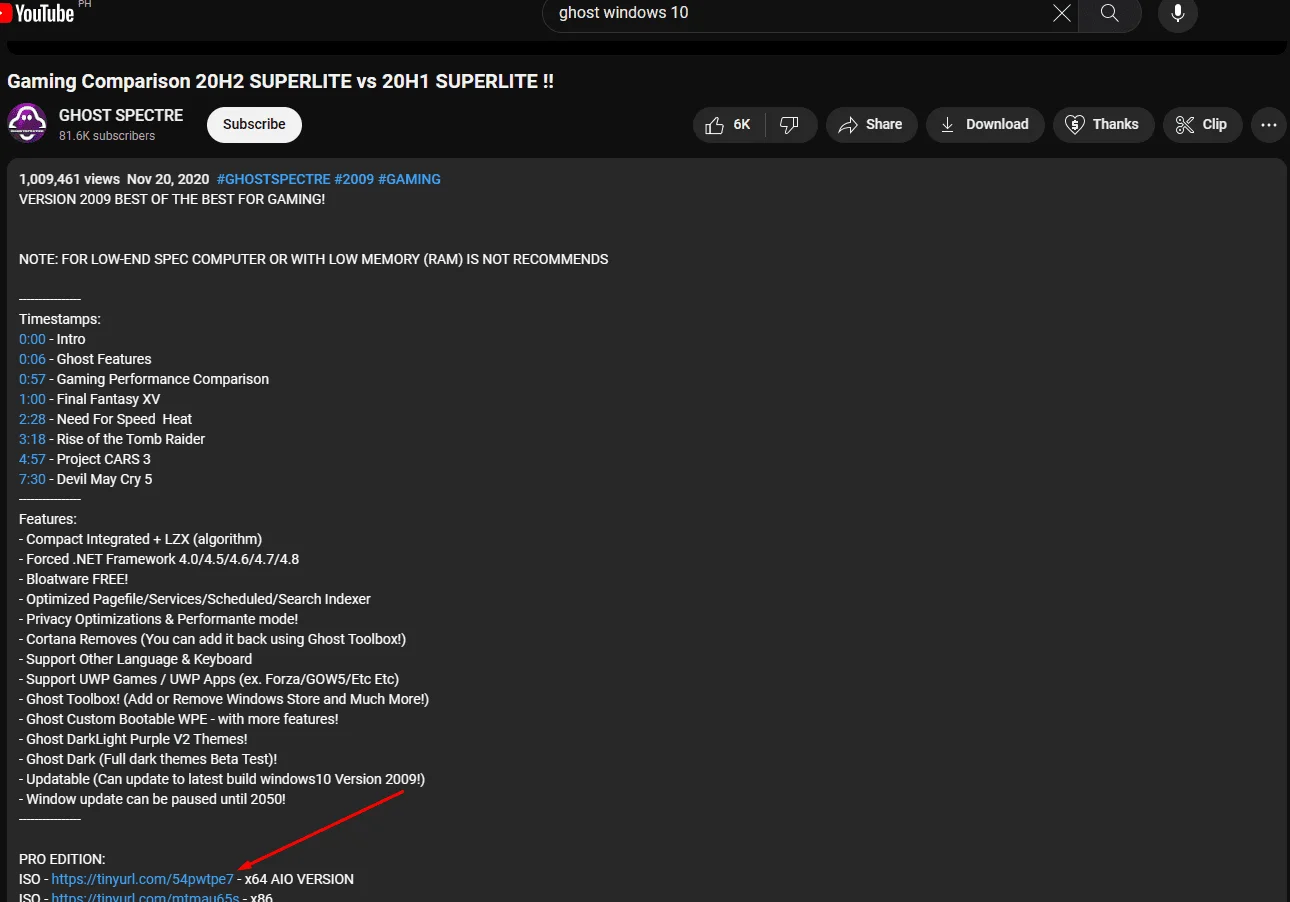Dislike the video with thumbs-down icon
The image size is (1290, 902).
[x=790, y=125]
